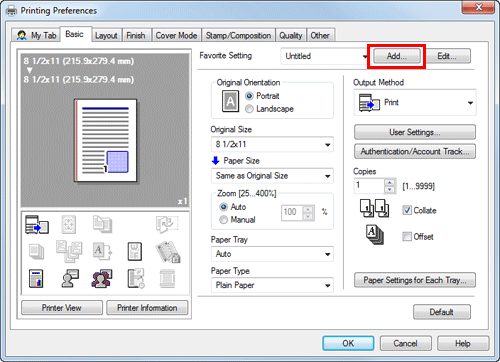Screen dimensions: 500x362
Task: Select the Basic tab
Action: (75, 34)
